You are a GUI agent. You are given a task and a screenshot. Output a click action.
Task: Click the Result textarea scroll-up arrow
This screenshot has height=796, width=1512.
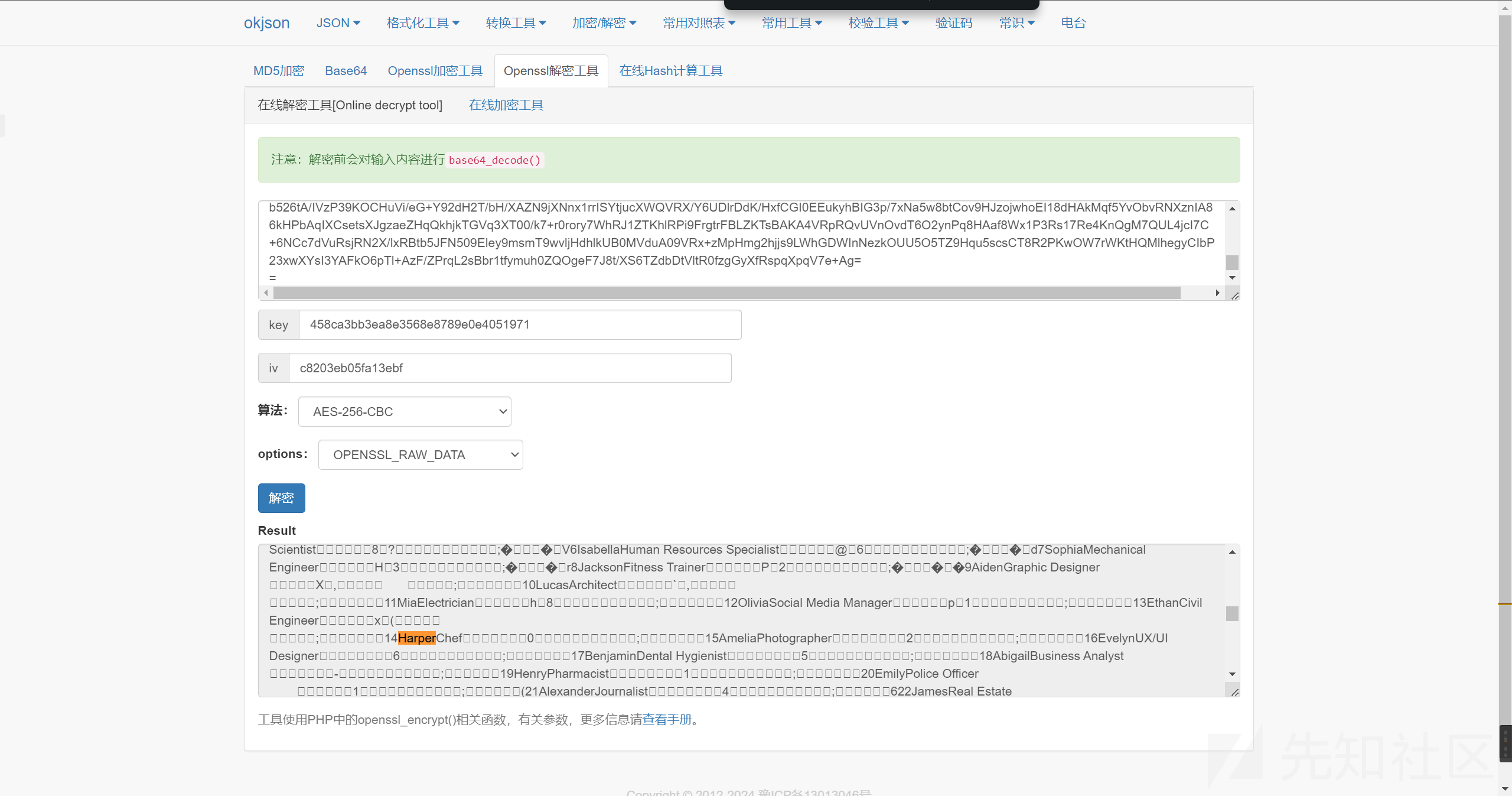point(1232,552)
